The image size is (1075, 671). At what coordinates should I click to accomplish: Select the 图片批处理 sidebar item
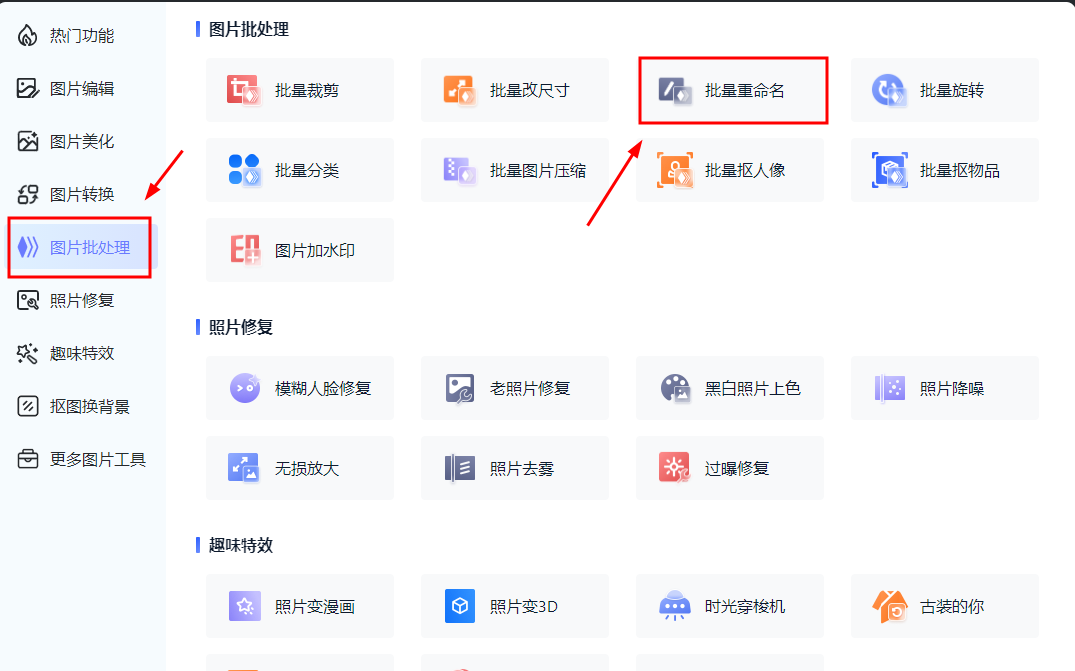pos(82,247)
